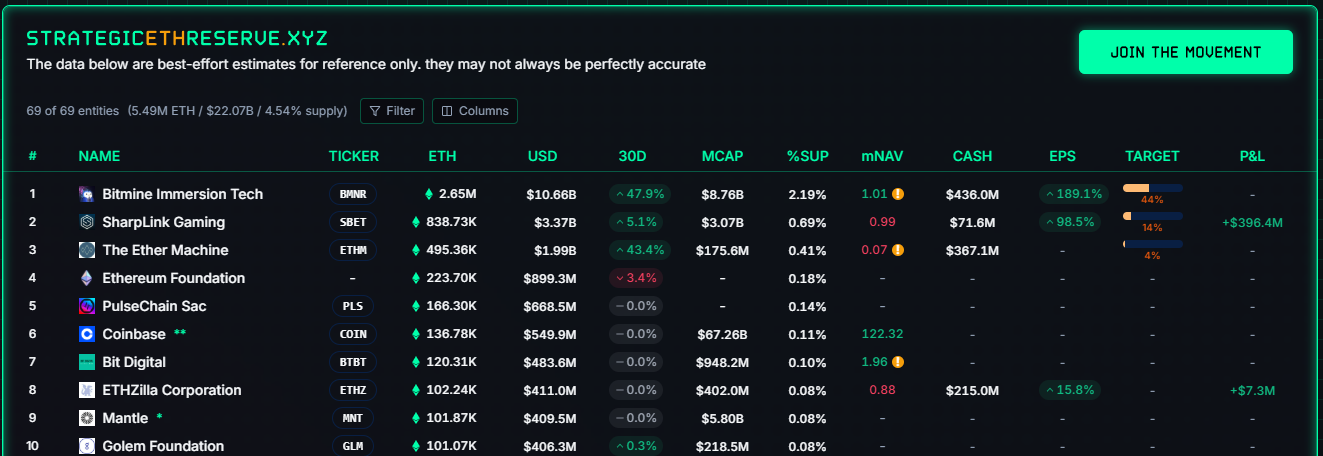Click the ETH diamond icon next to 223.70K
The height and width of the screenshot is (456, 1323).
click(416, 278)
